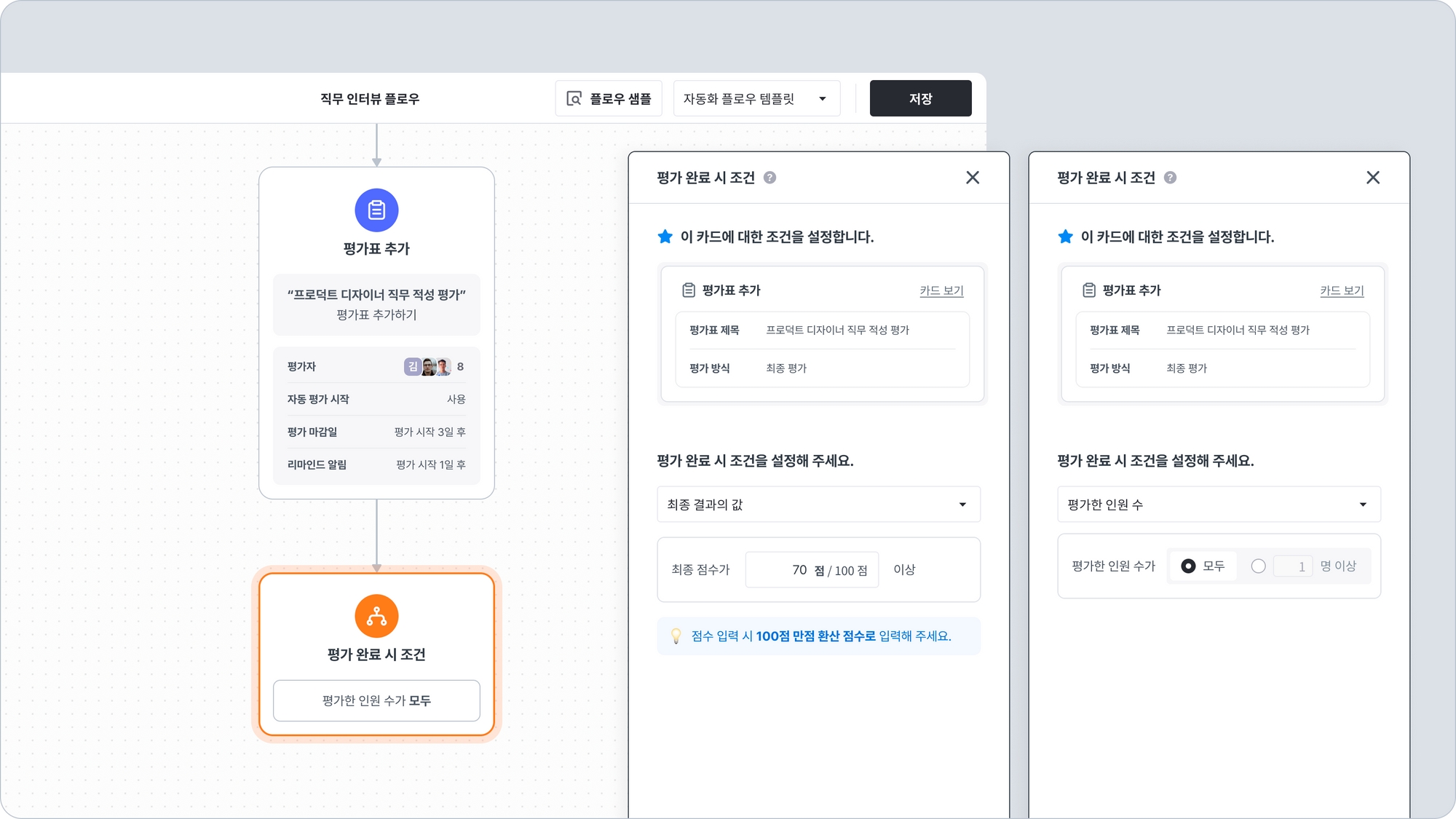Expand the 최종 결과의 값 dropdown

tap(818, 505)
